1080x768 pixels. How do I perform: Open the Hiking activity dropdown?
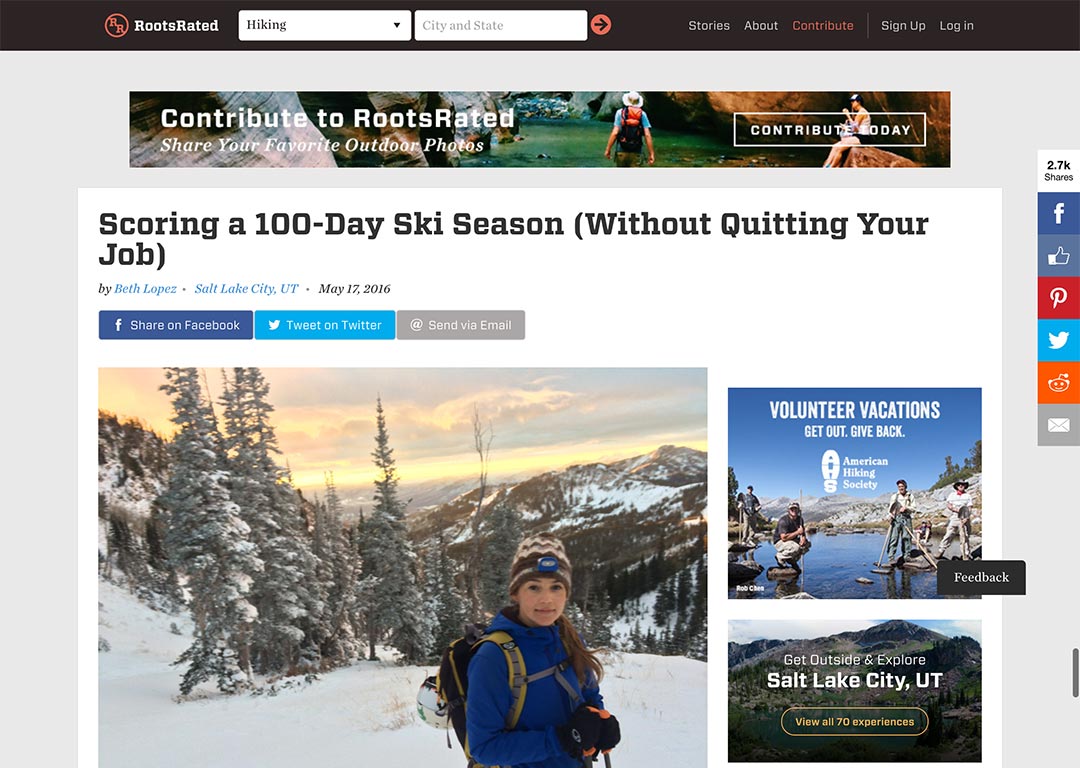coord(324,25)
